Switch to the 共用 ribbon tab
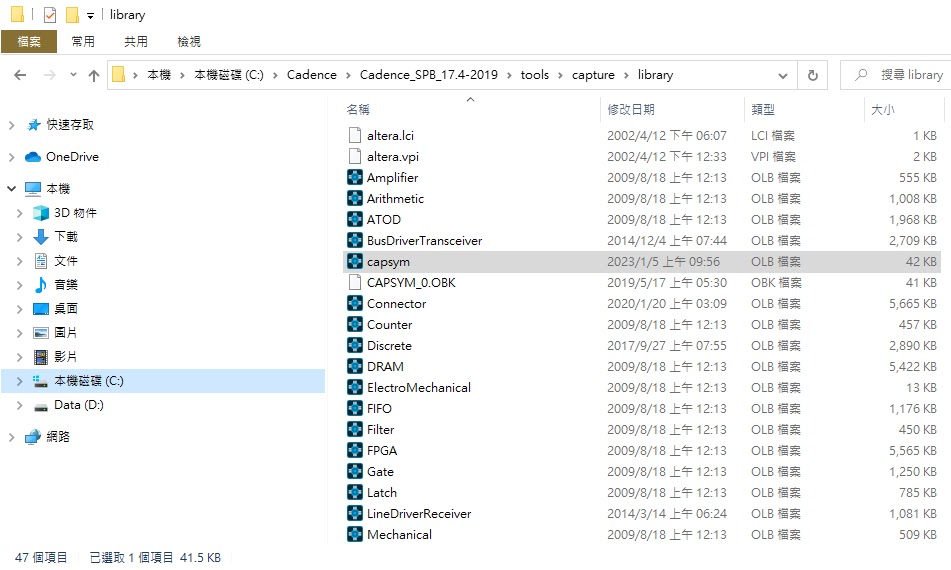Viewport: 951px width, 570px height. (x=136, y=41)
